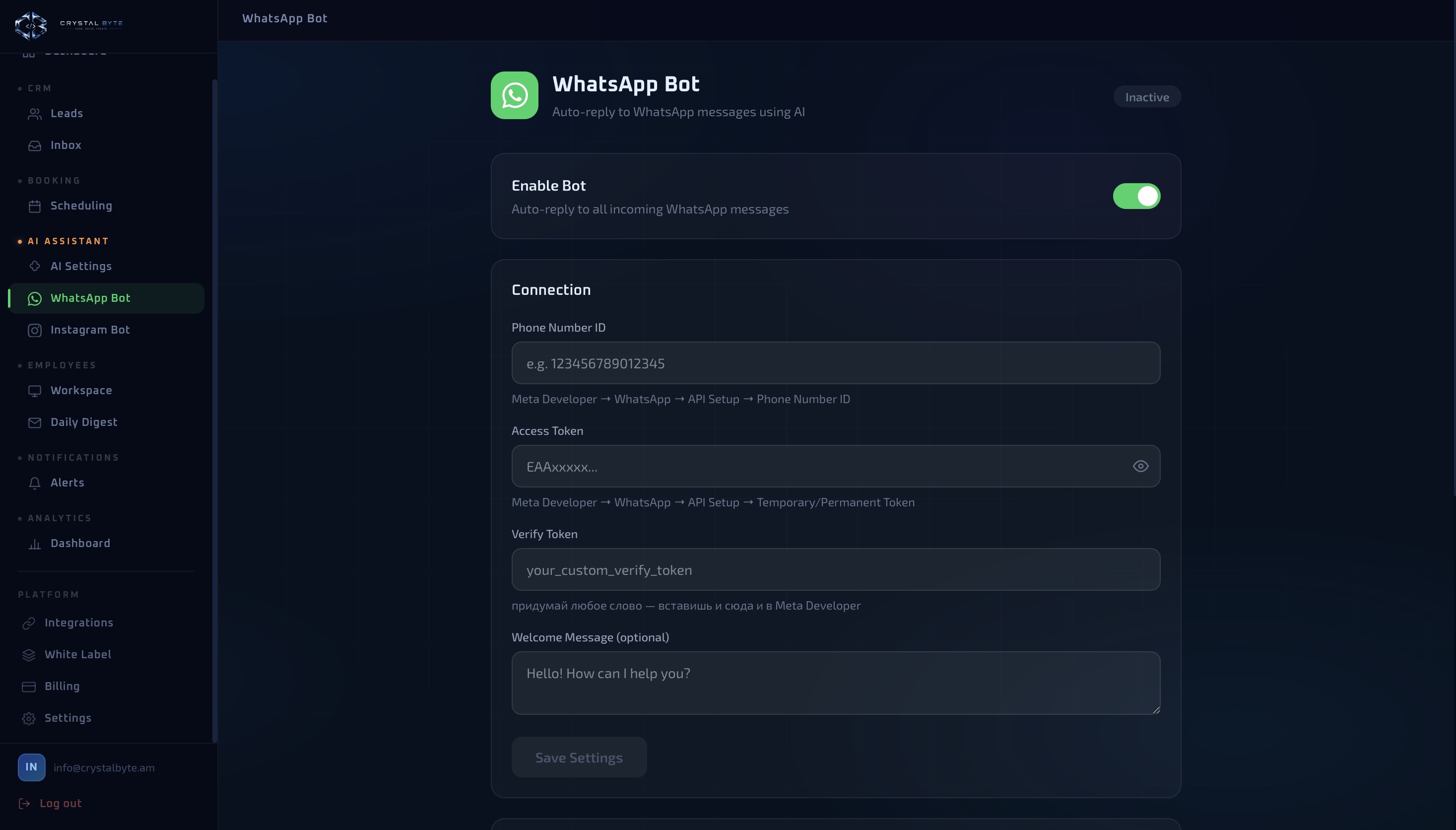The width and height of the screenshot is (1456, 830).
Task: Click the IN user avatar
Action: click(x=31, y=767)
